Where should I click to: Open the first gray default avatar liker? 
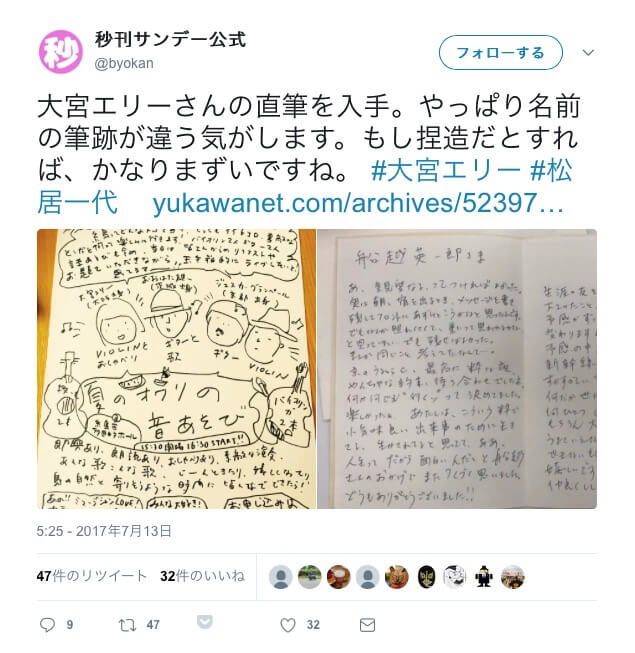tap(281, 577)
